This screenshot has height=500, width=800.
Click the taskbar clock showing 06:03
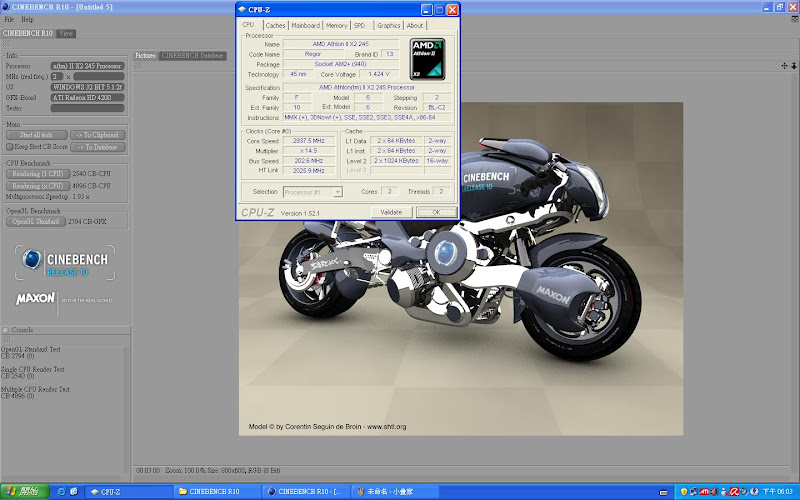pyautogui.click(x=778, y=492)
